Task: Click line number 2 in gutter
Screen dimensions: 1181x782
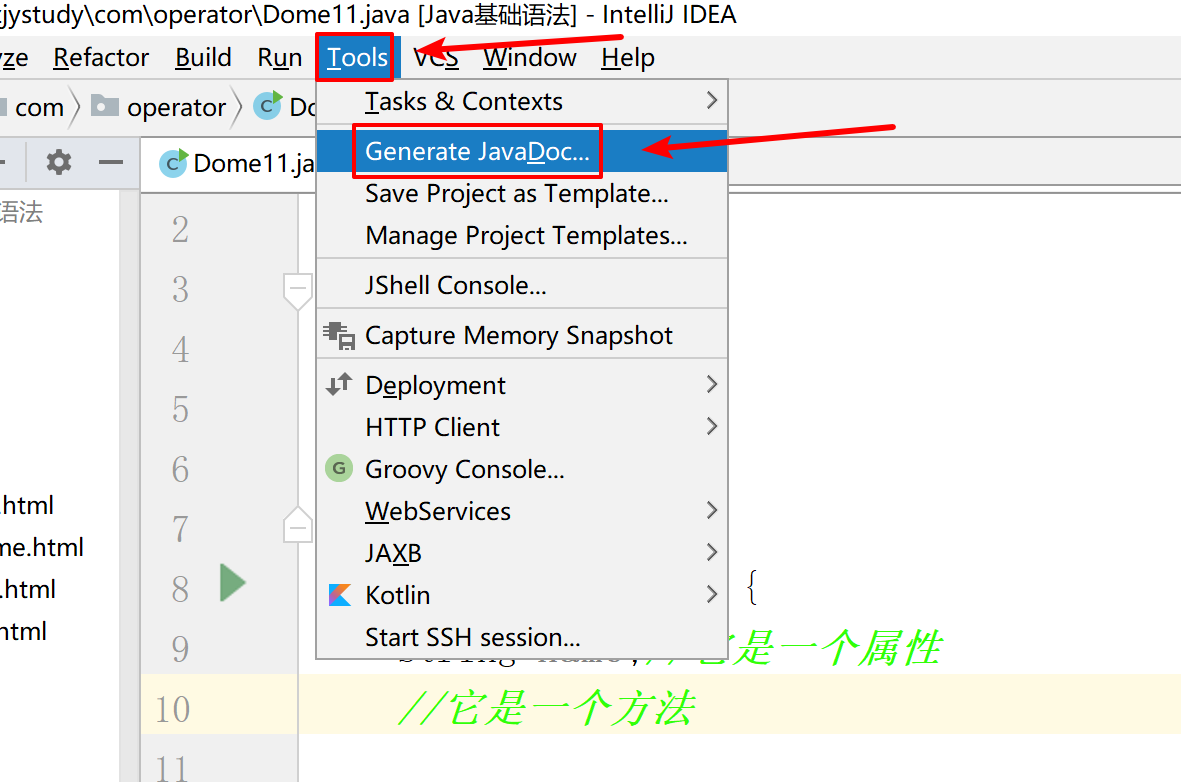Action: [x=180, y=229]
